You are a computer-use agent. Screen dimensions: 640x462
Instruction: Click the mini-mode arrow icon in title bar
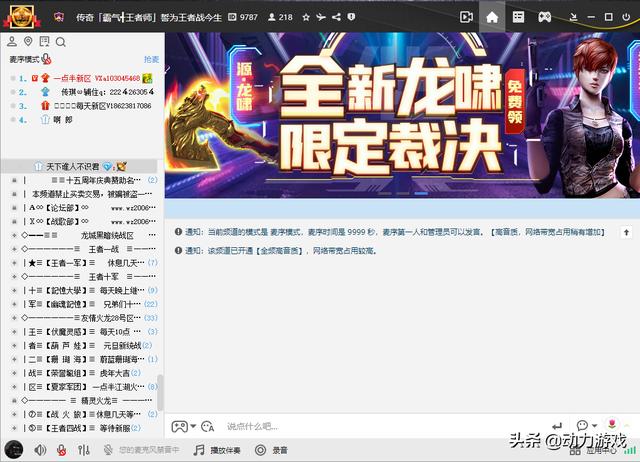[x=573, y=17]
